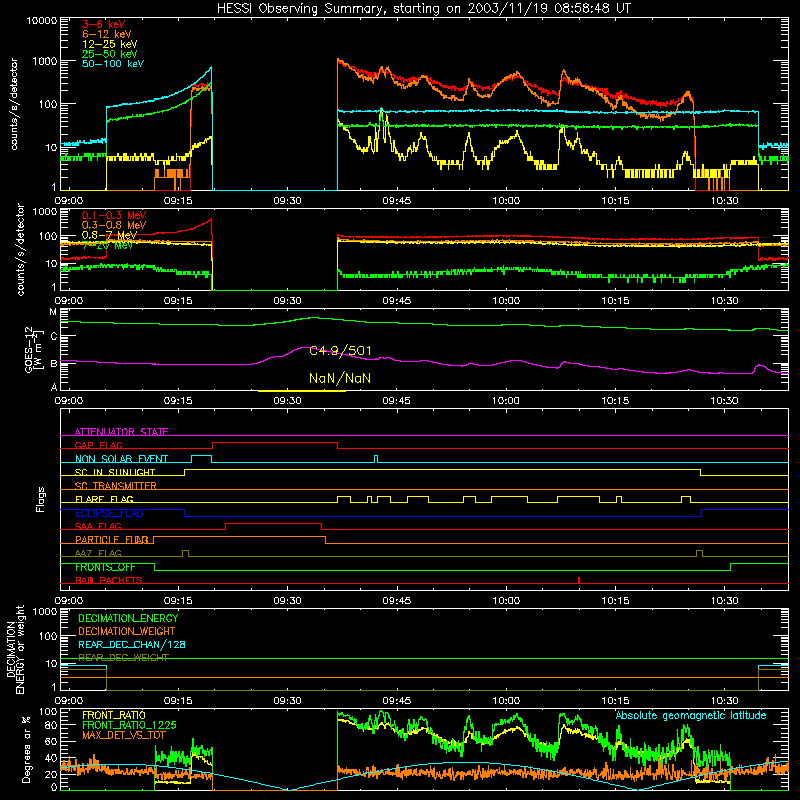Click the 09:30 tick under the top keV panel

click(287, 201)
